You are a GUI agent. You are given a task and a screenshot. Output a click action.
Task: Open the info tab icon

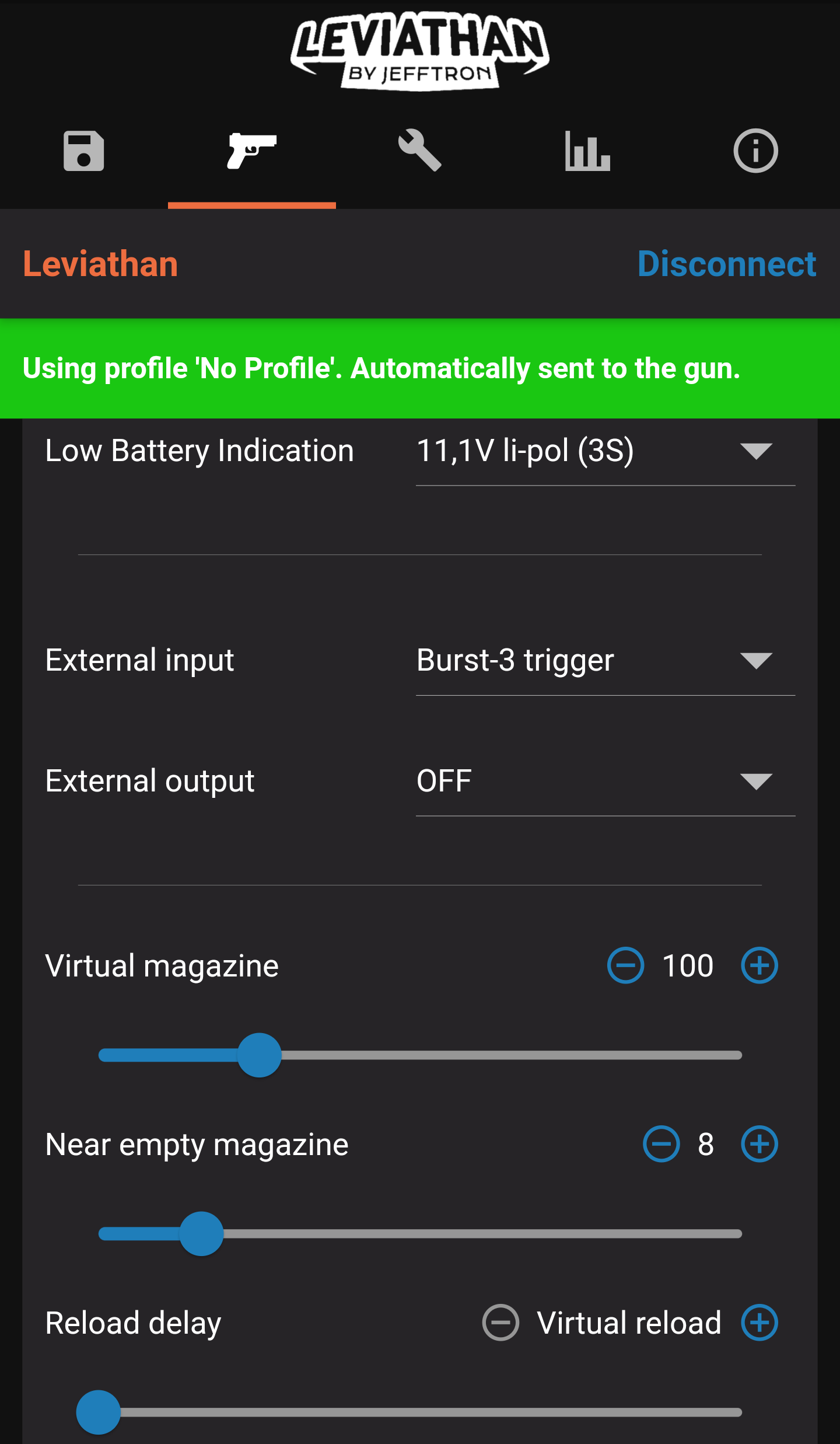755,151
